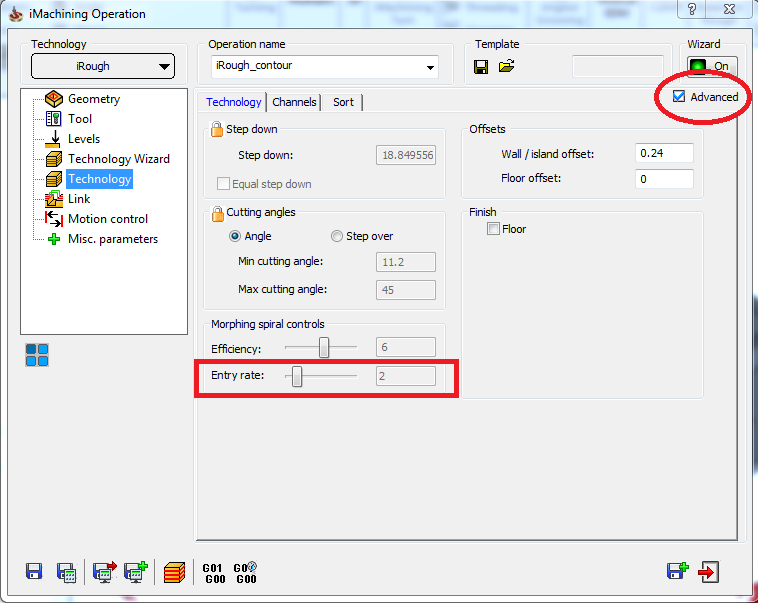Click the Entry rate value field
This screenshot has height=603, width=758.
point(406,376)
